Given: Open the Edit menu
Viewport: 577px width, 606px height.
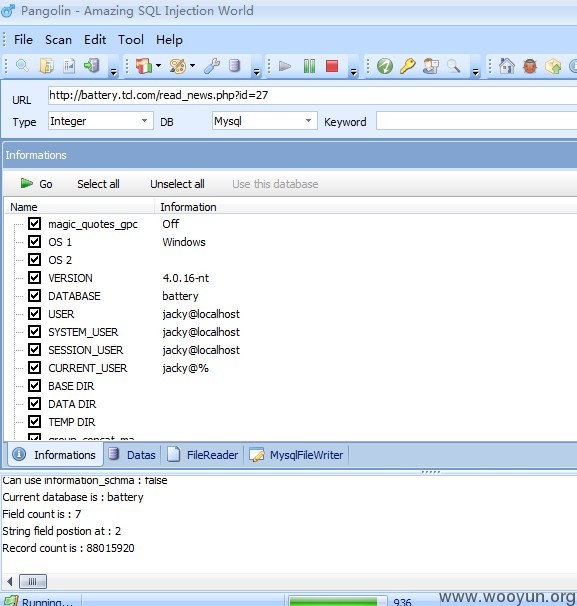Looking at the screenshot, I should [x=95, y=39].
